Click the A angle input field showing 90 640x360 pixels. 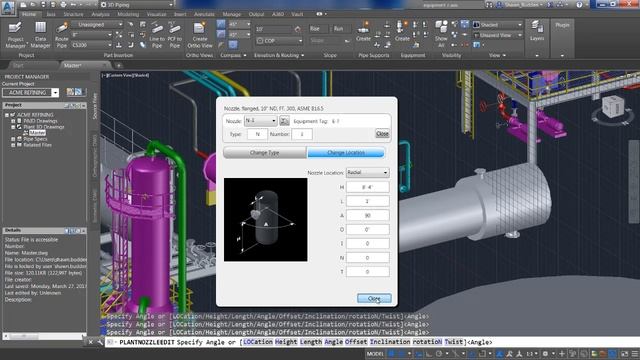coord(367,215)
